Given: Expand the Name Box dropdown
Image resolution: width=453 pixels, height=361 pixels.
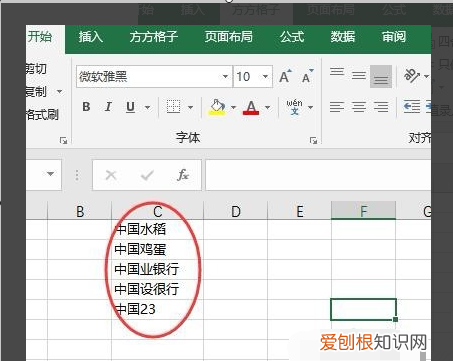Looking at the screenshot, I should [x=50, y=174].
